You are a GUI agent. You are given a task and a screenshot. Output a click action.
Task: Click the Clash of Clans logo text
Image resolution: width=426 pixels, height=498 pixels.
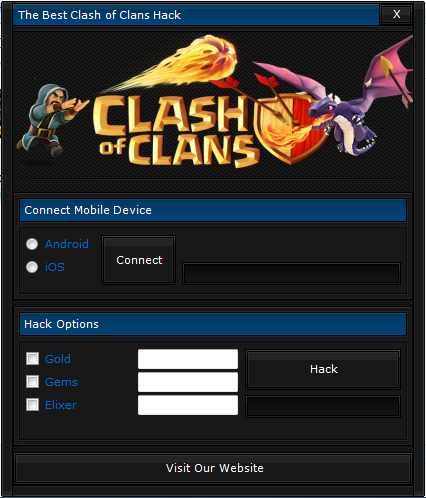[x=175, y=131]
